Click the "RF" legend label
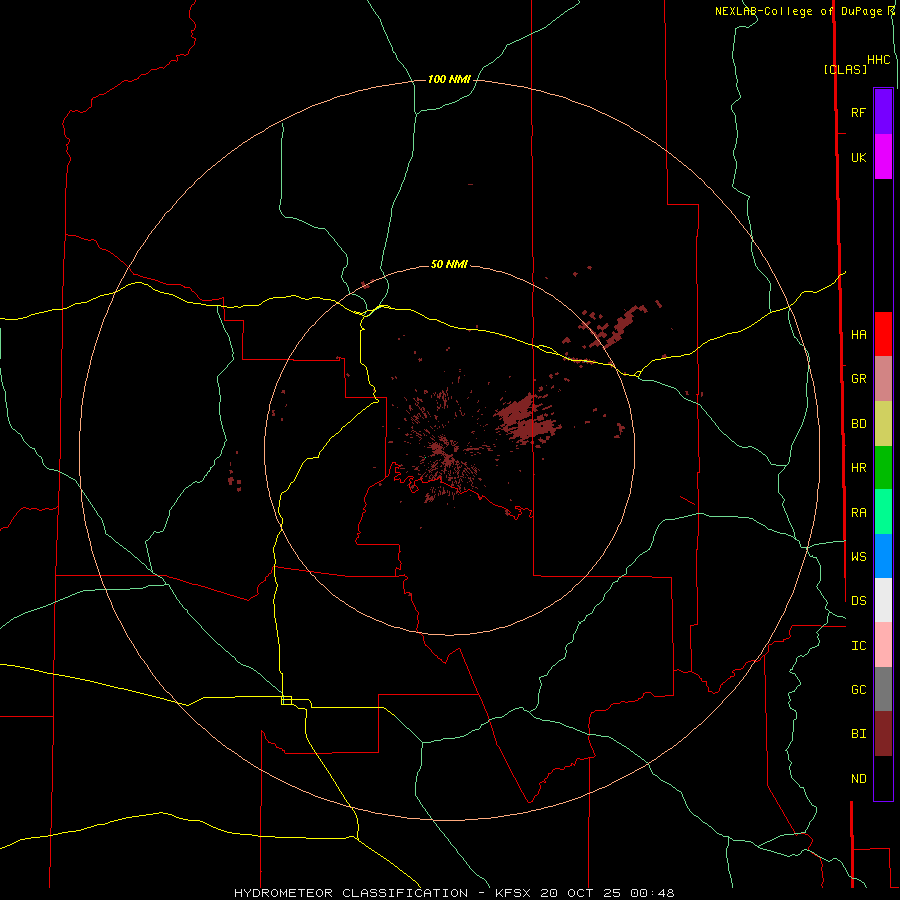The image size is (900, 900). (x=858, y=112)
